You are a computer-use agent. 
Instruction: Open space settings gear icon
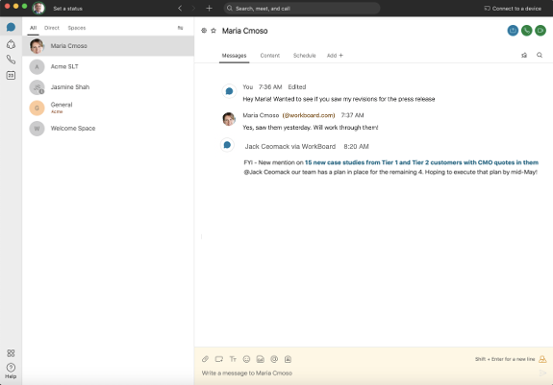[204, 31]
